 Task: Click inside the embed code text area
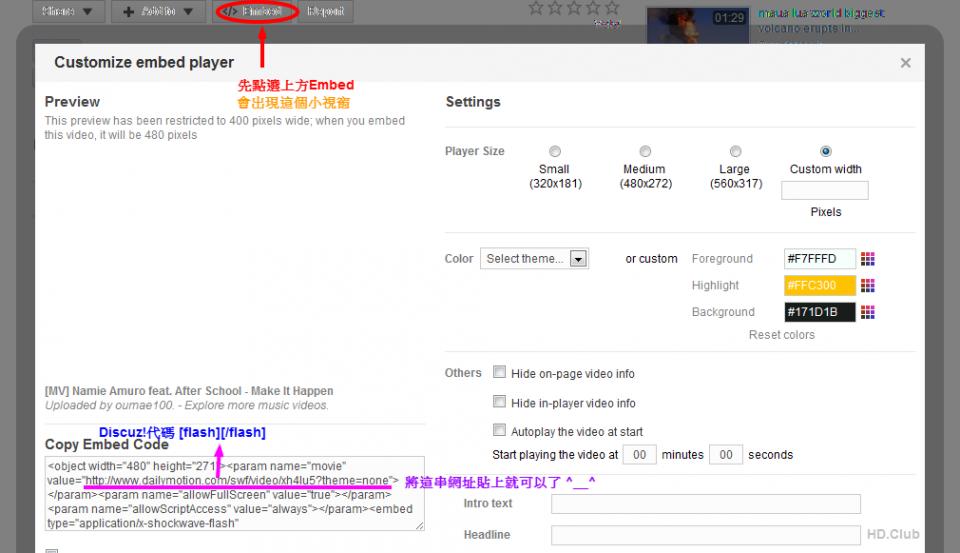pyautogui.click(x=234, y=494)
